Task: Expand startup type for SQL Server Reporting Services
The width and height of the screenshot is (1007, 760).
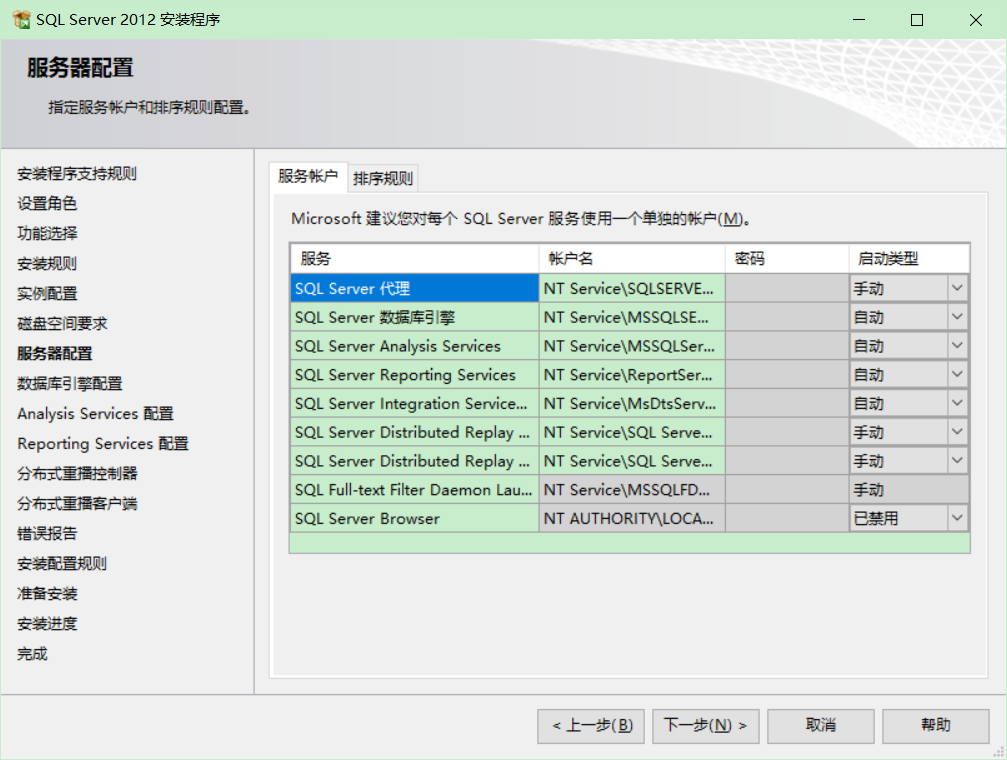Action: coord(957,375)
